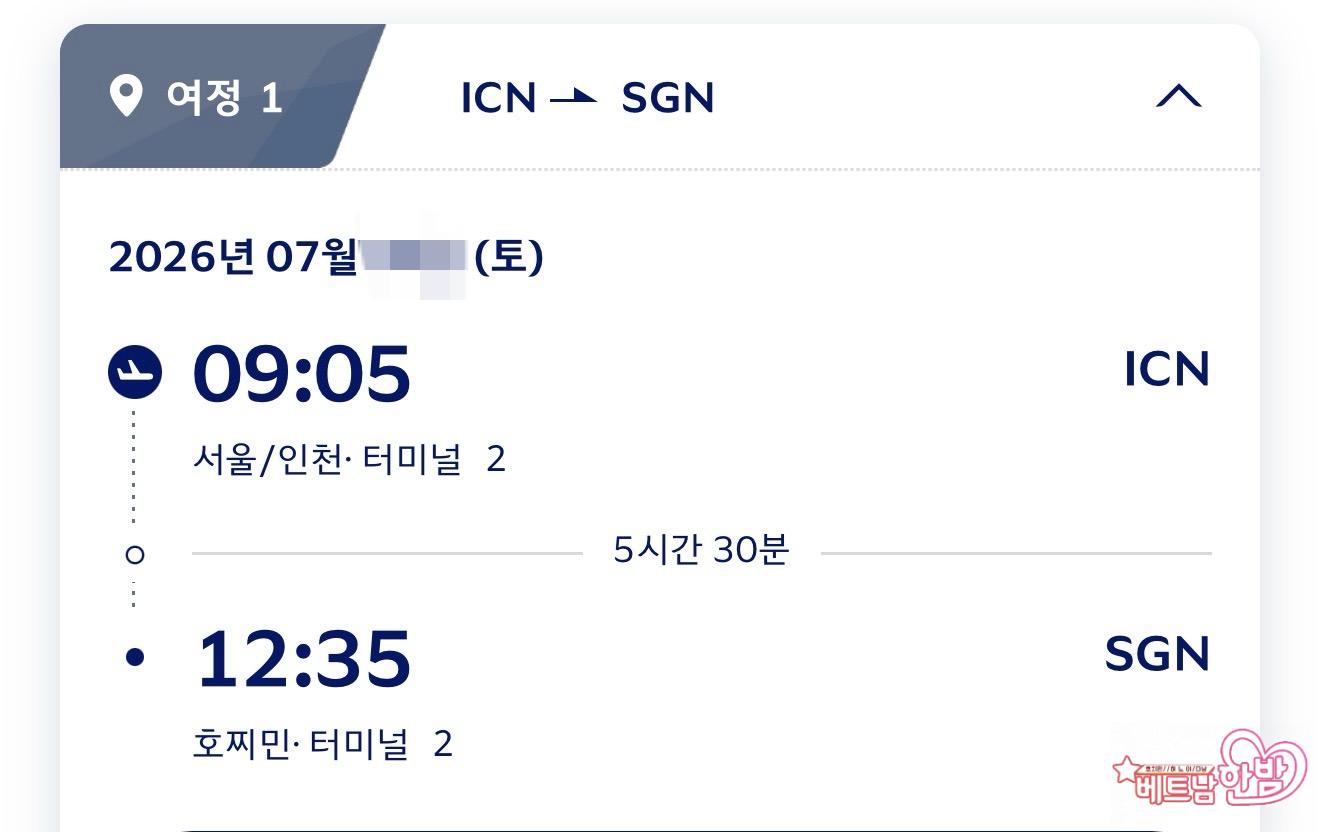Click the SGN airport code beside 12:35
1320x832 pixels.
tap(1156, 654)
